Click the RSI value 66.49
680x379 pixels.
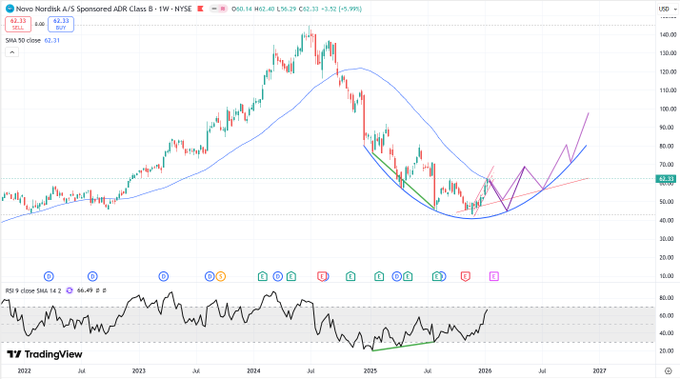[x=84, y=291]
